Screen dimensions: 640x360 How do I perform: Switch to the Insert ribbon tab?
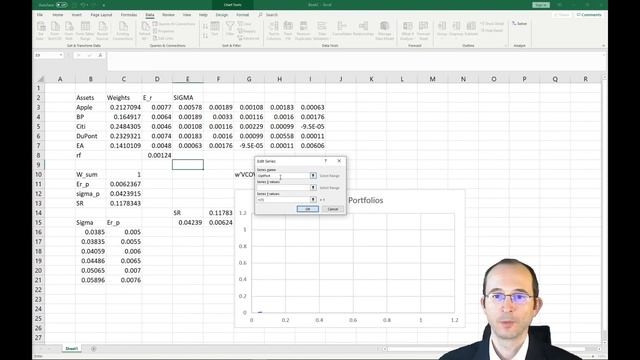coord(77,15)
